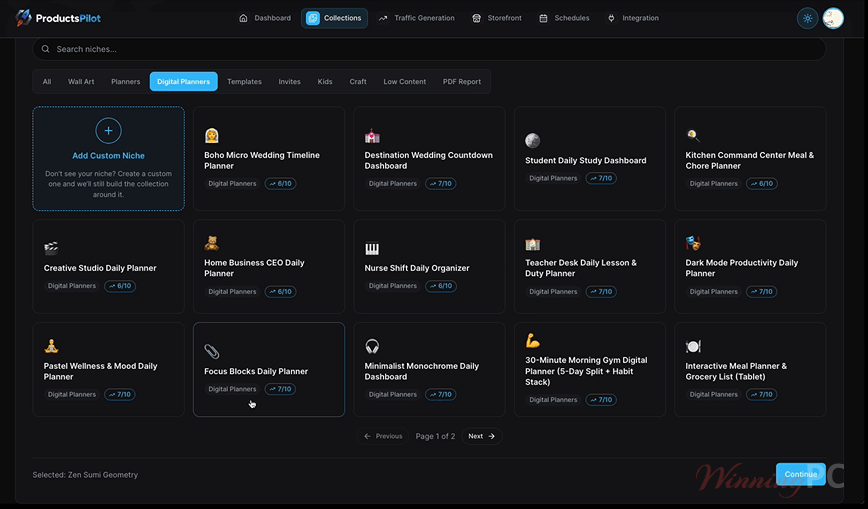Image resolution: width=868 pixels, height=509 pixels.
Task: Click the Continue button
Action: click(800, 474)
